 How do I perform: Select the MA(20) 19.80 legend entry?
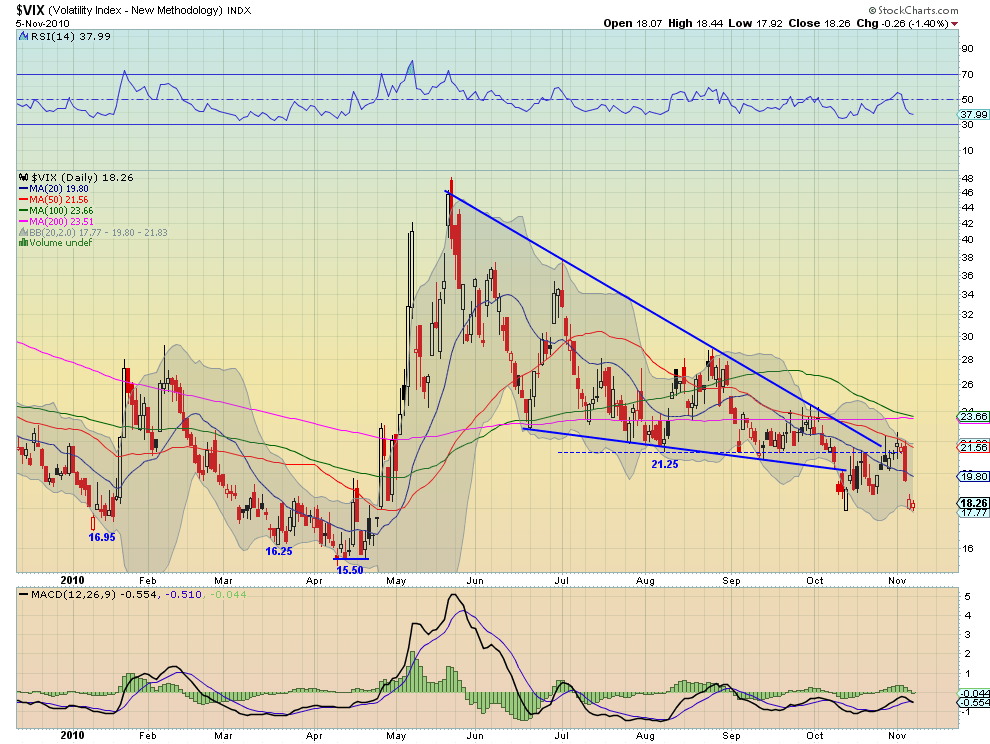pos(54,188)
